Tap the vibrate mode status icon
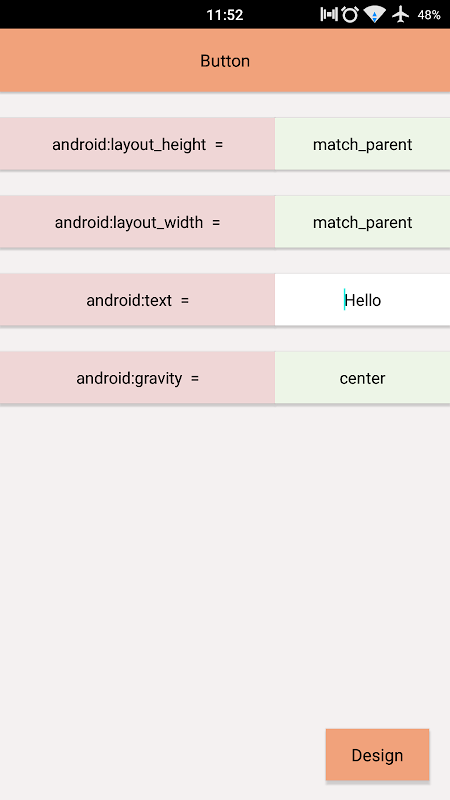 329,14
